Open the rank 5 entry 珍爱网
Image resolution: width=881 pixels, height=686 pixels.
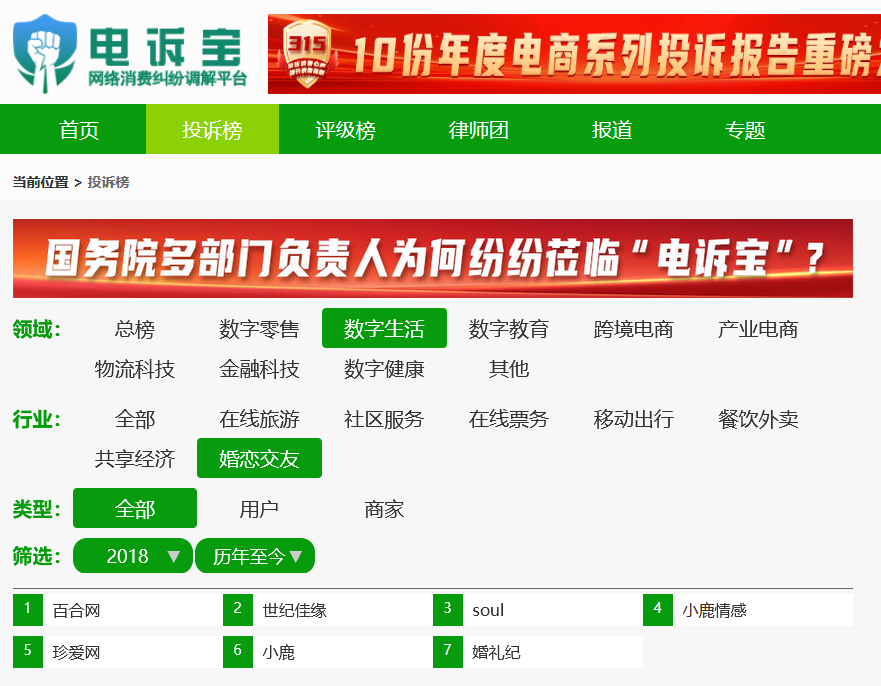[118, 652]
